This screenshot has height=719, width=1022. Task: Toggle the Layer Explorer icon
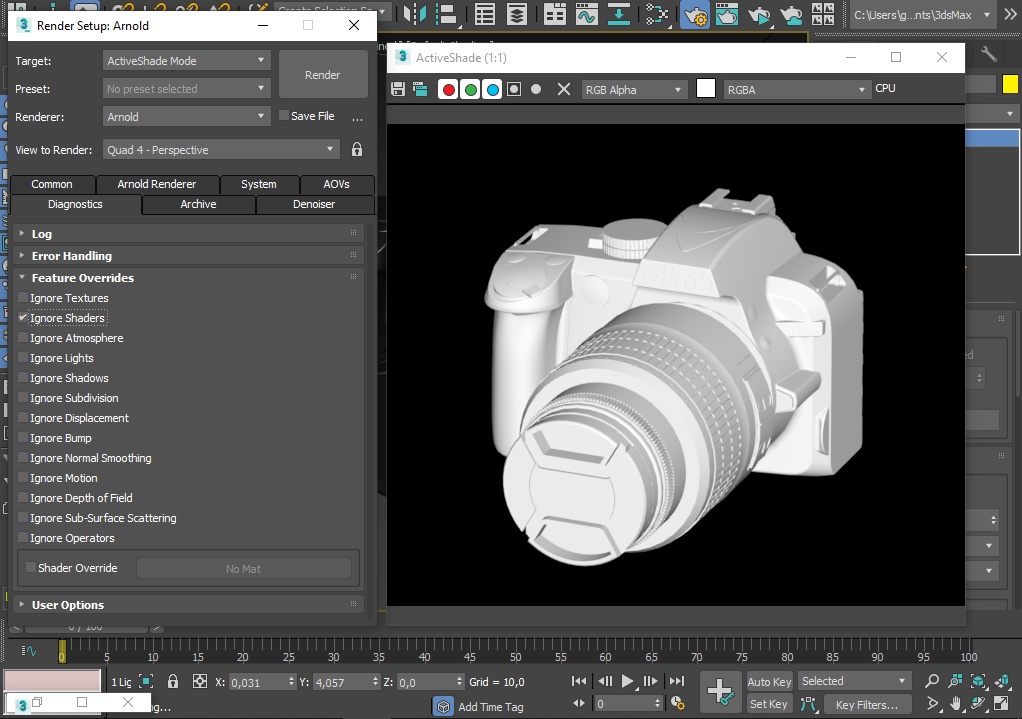[x=517, y=14]
